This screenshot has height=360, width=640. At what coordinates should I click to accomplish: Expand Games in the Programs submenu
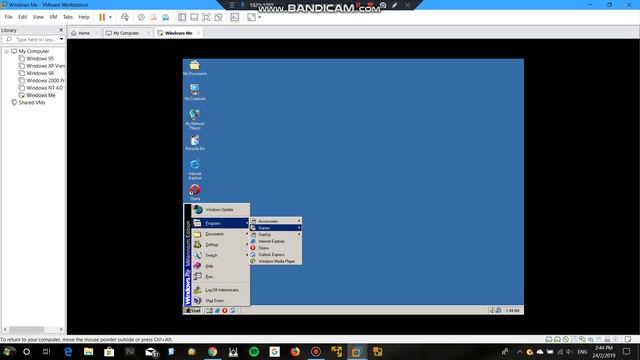276,228
